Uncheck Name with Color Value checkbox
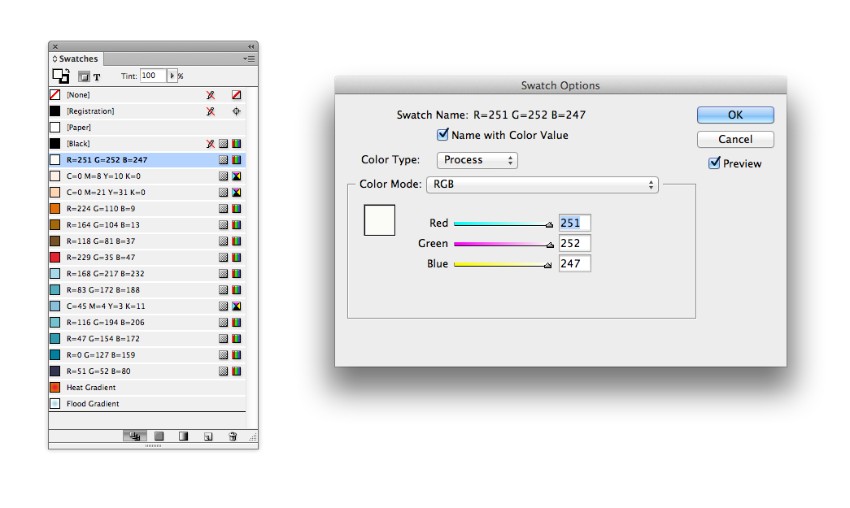 pyautogui.click(x=443, y=134)
